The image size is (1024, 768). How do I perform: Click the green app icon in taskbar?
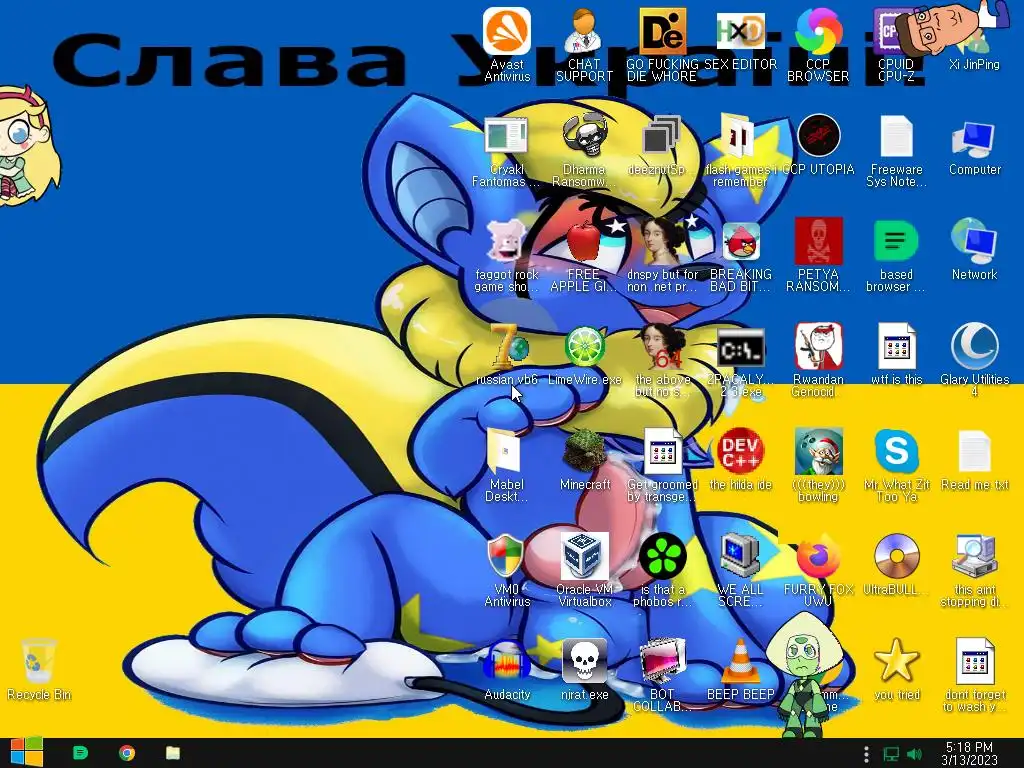pyautogui.click(x=80, y=753)
